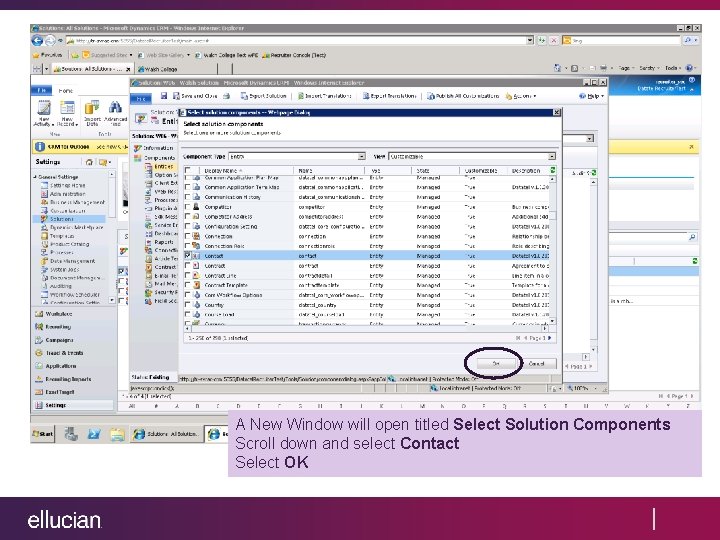Click browser Back button
Viewport: 720px width, 540px height.
tap(38, 41)
